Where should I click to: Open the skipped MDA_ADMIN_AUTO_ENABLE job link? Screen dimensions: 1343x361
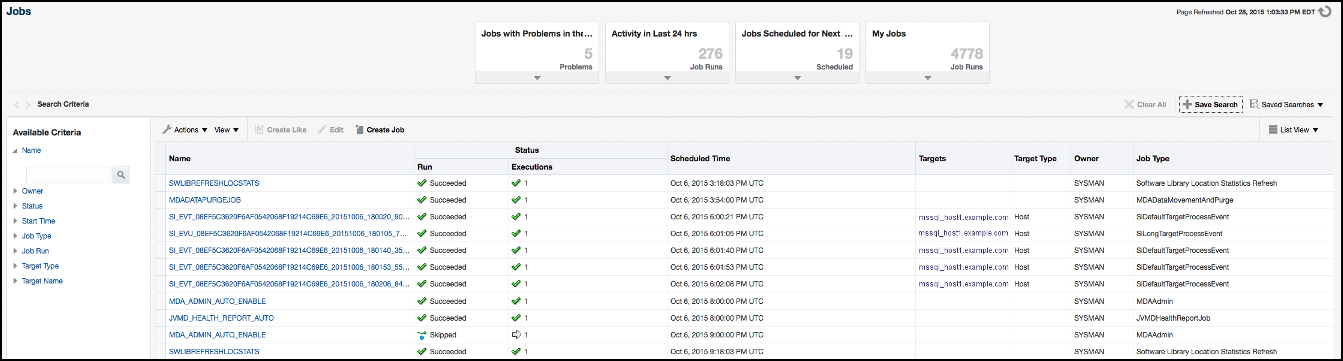pos(217,334)
